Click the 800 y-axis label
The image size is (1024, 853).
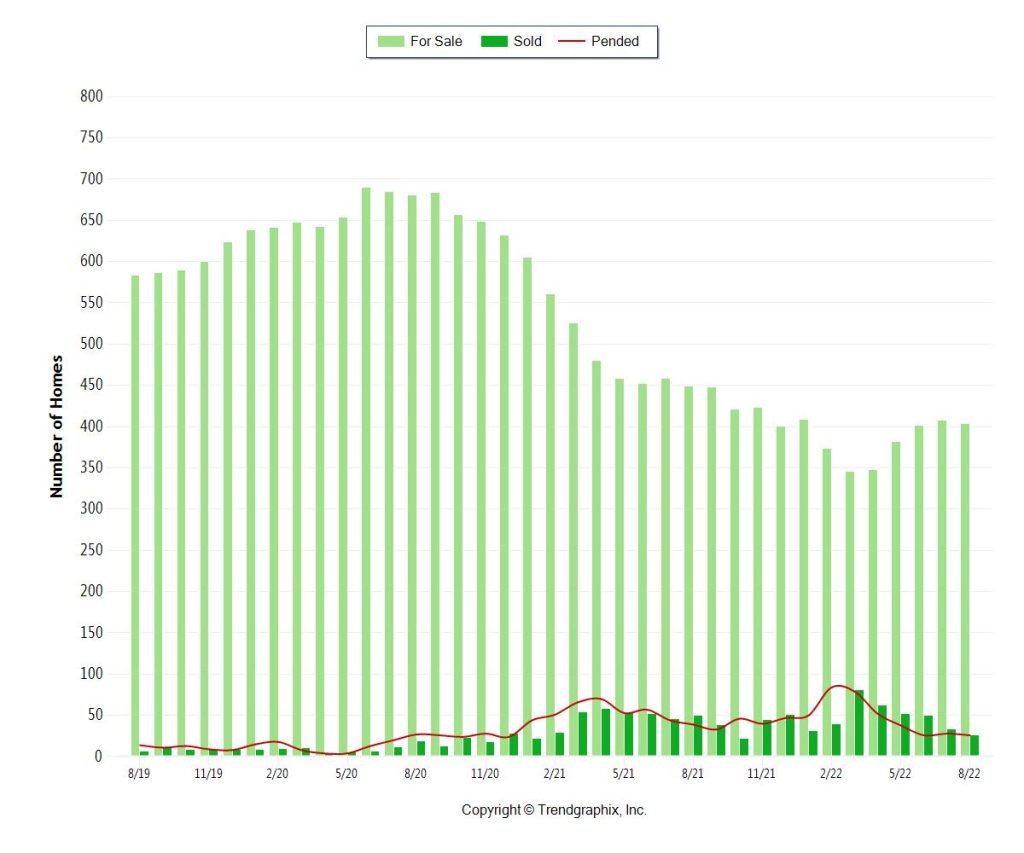click(91, 96)
